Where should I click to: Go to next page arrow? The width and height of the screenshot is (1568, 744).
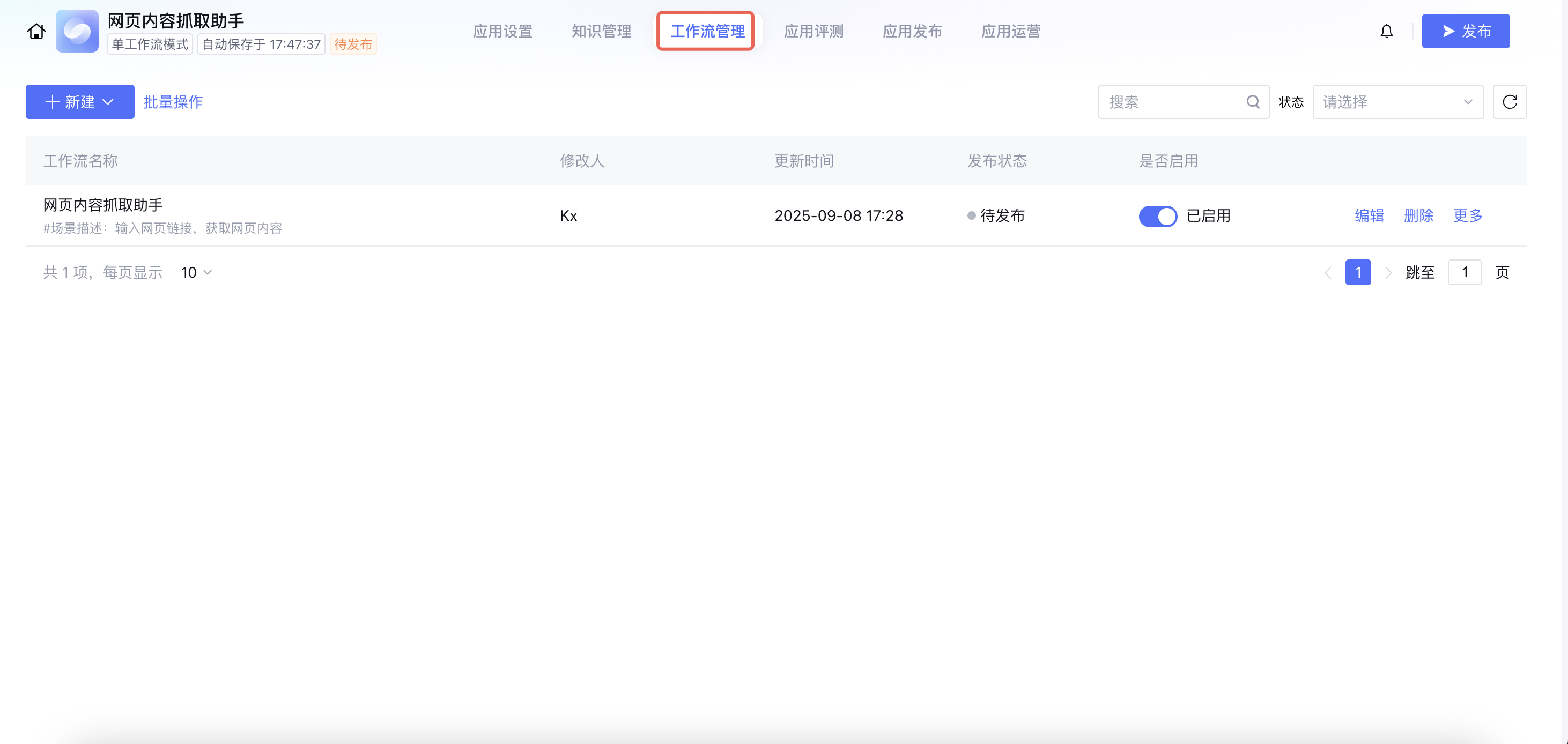coord(1388,272)
